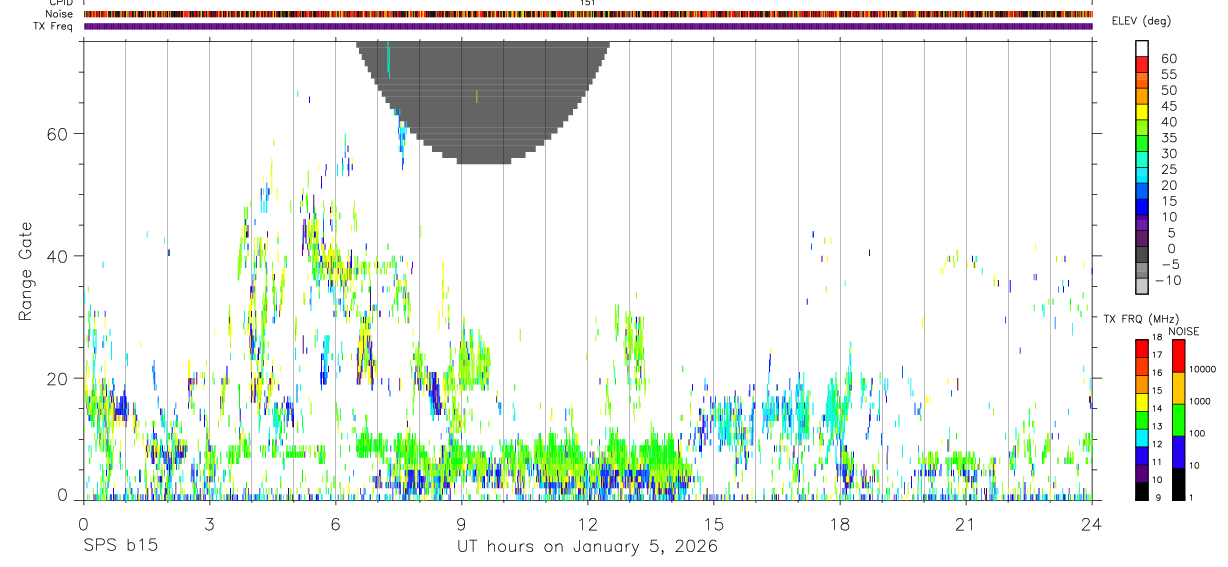Click the purple TX Freq strip above plot

click(588, 26)
